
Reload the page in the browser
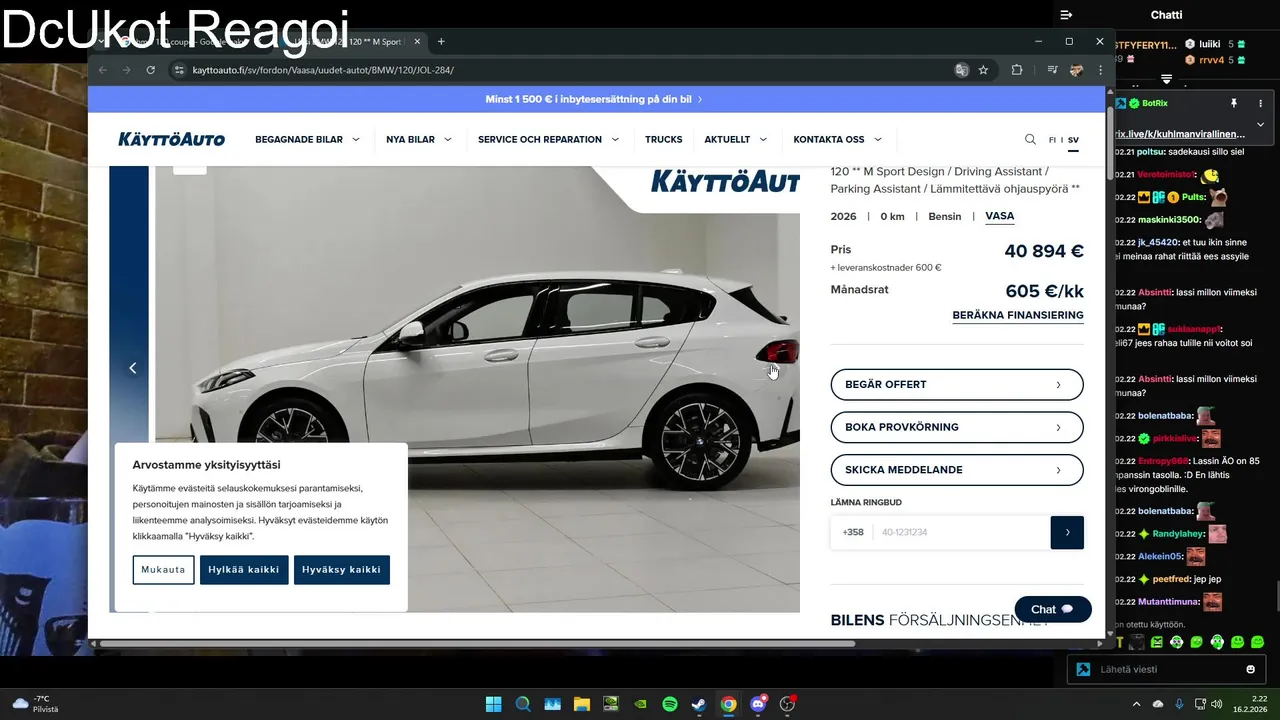tap(150, 70)
